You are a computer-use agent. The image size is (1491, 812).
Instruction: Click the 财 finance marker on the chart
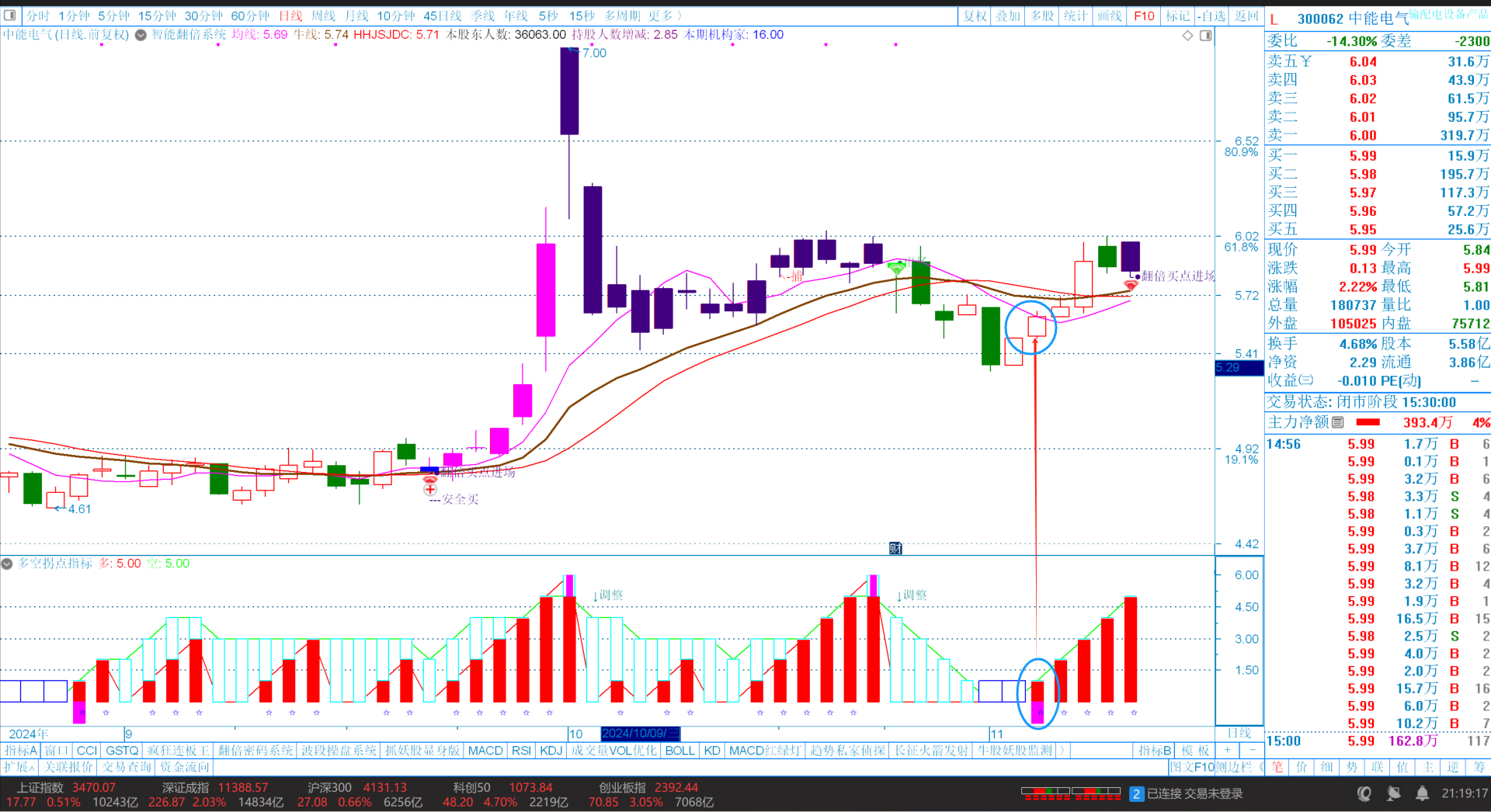[x=895, y=549]
